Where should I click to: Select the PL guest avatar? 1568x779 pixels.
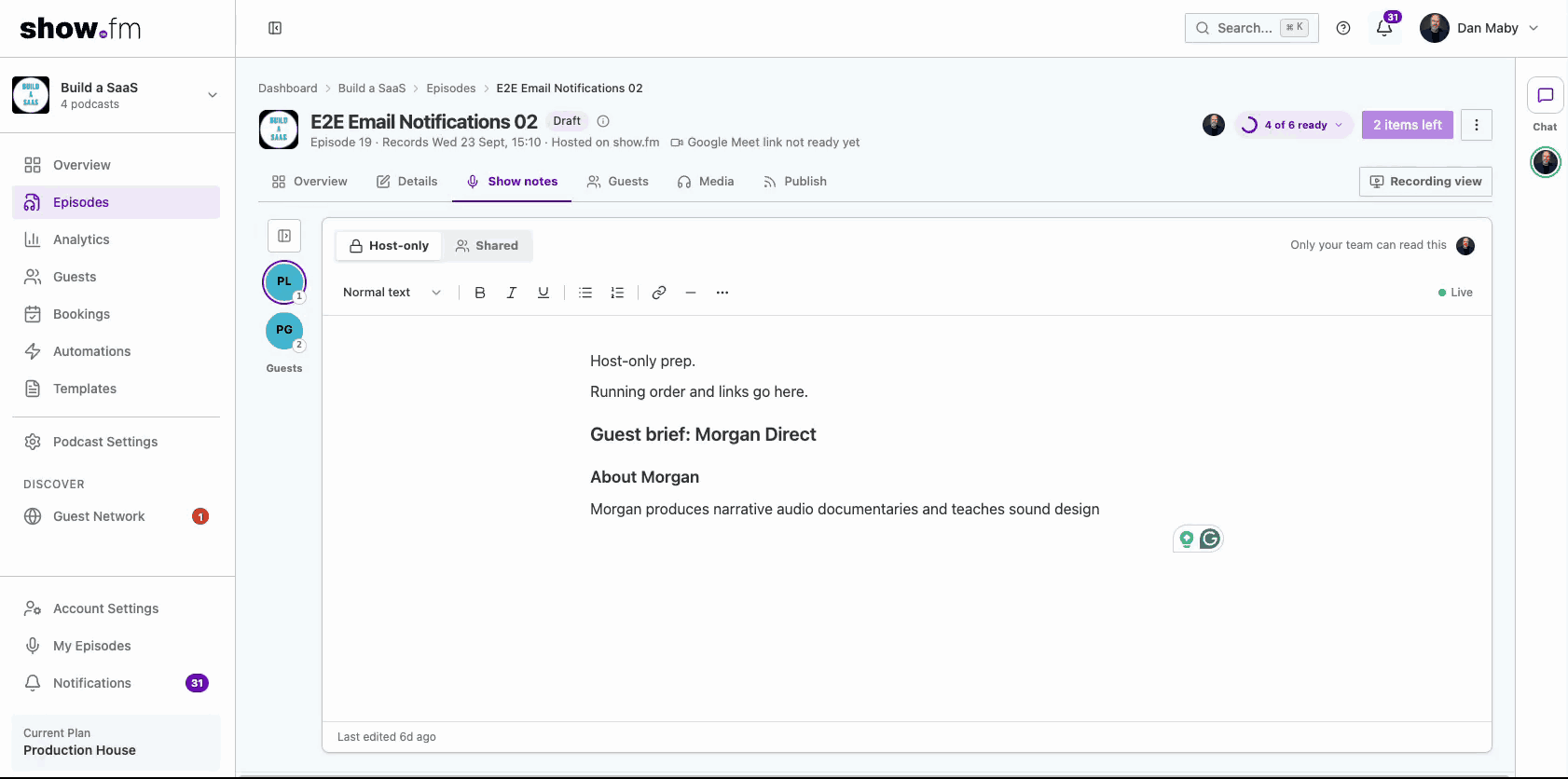284,282
